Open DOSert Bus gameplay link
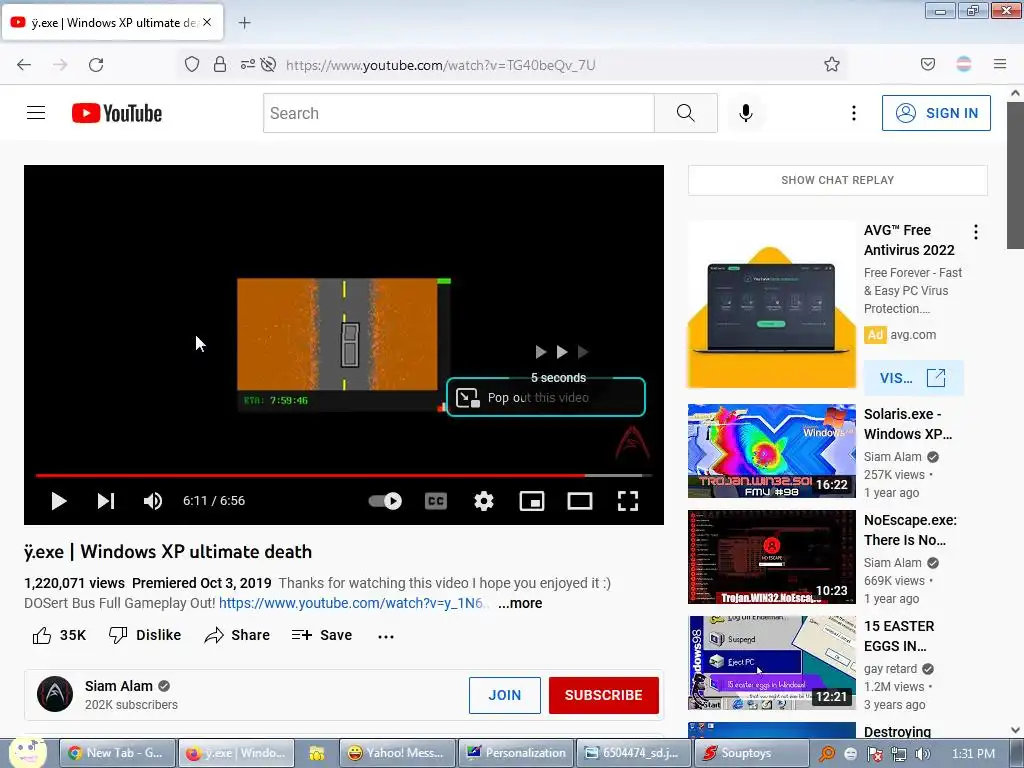The height and width of the screenshot is (768, 1024). (351, 603)
